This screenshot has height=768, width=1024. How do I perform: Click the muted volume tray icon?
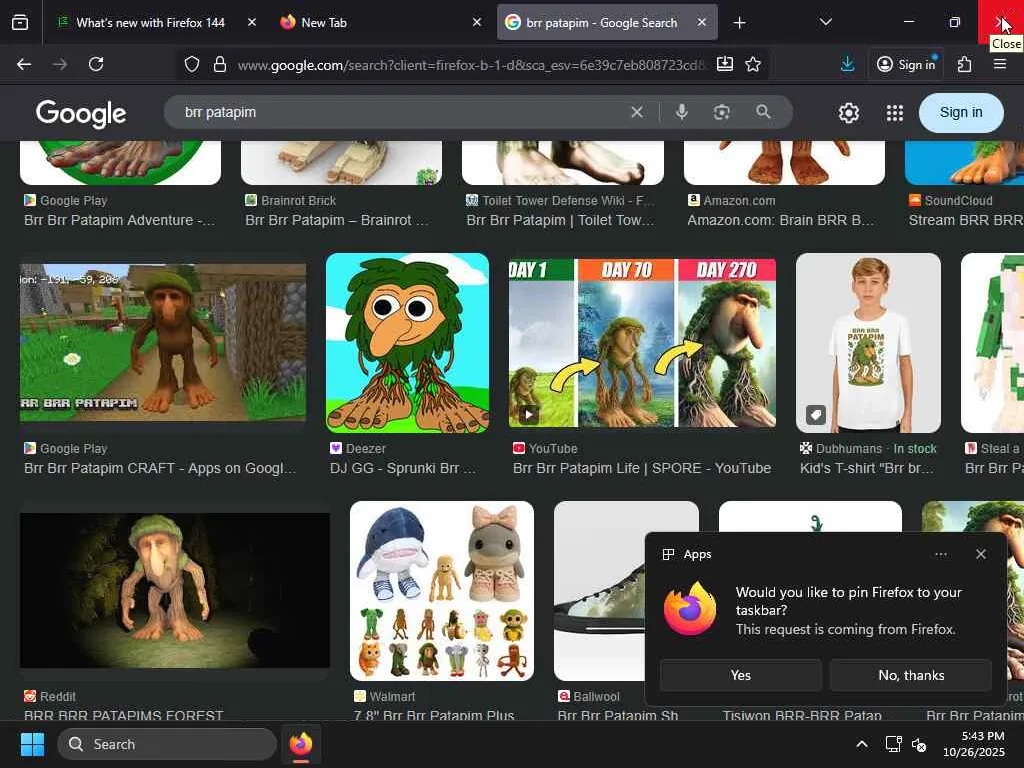[x=919, y=744]
